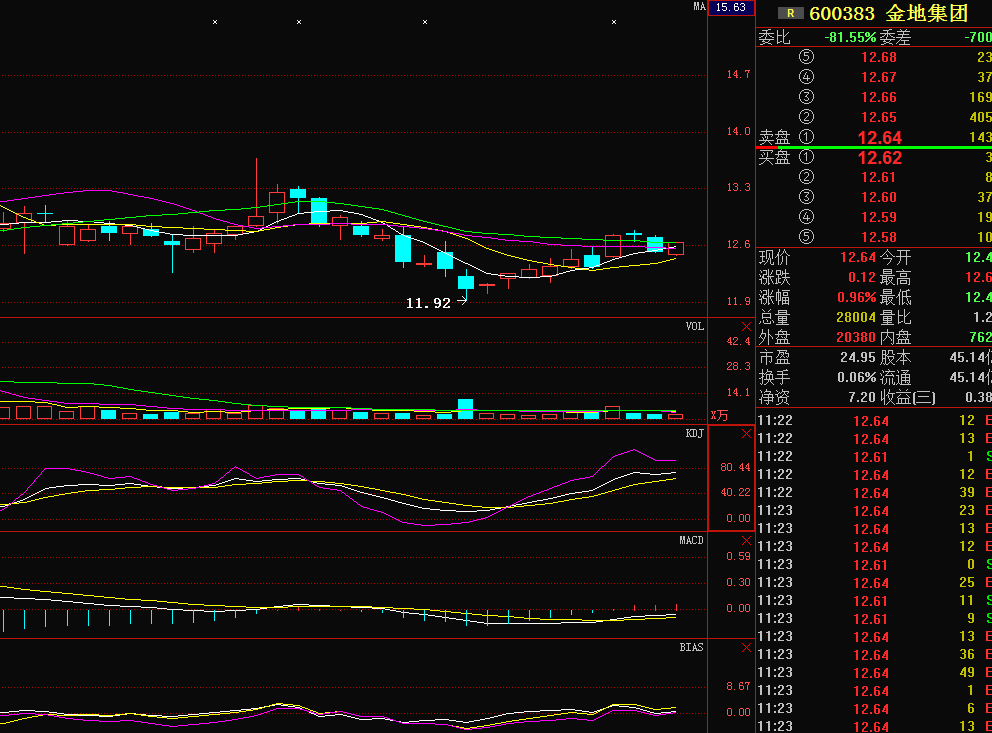The height and width of the screenshot is (733, 992).
Task: Click the 15.63 price box on axis
Action: point(731,8)
